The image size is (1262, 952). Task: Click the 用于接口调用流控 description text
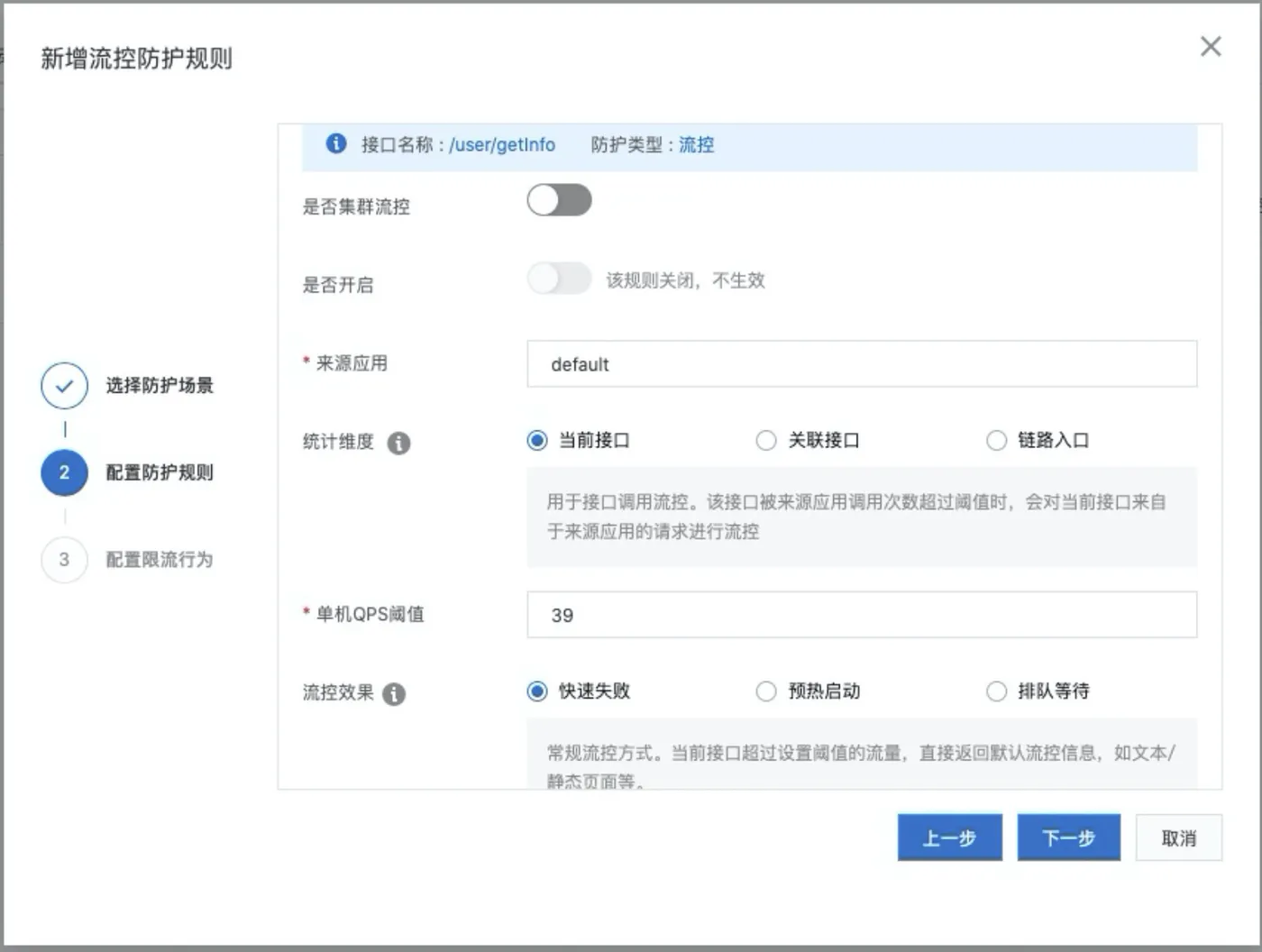pos(856,517)
